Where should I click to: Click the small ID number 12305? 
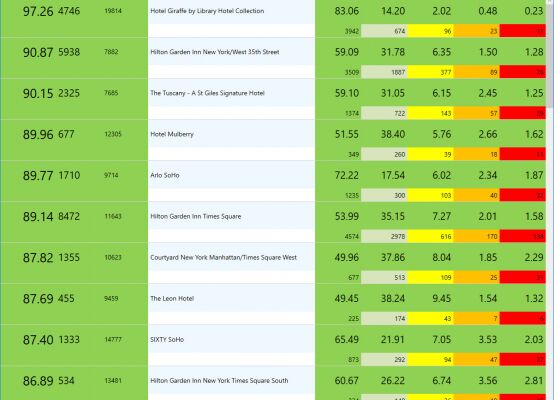click(113, 134)
